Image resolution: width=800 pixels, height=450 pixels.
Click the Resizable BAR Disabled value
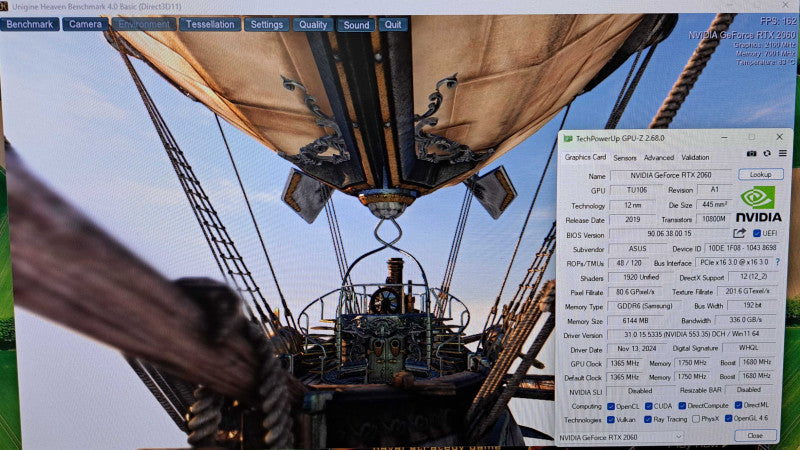coord(748,389)
